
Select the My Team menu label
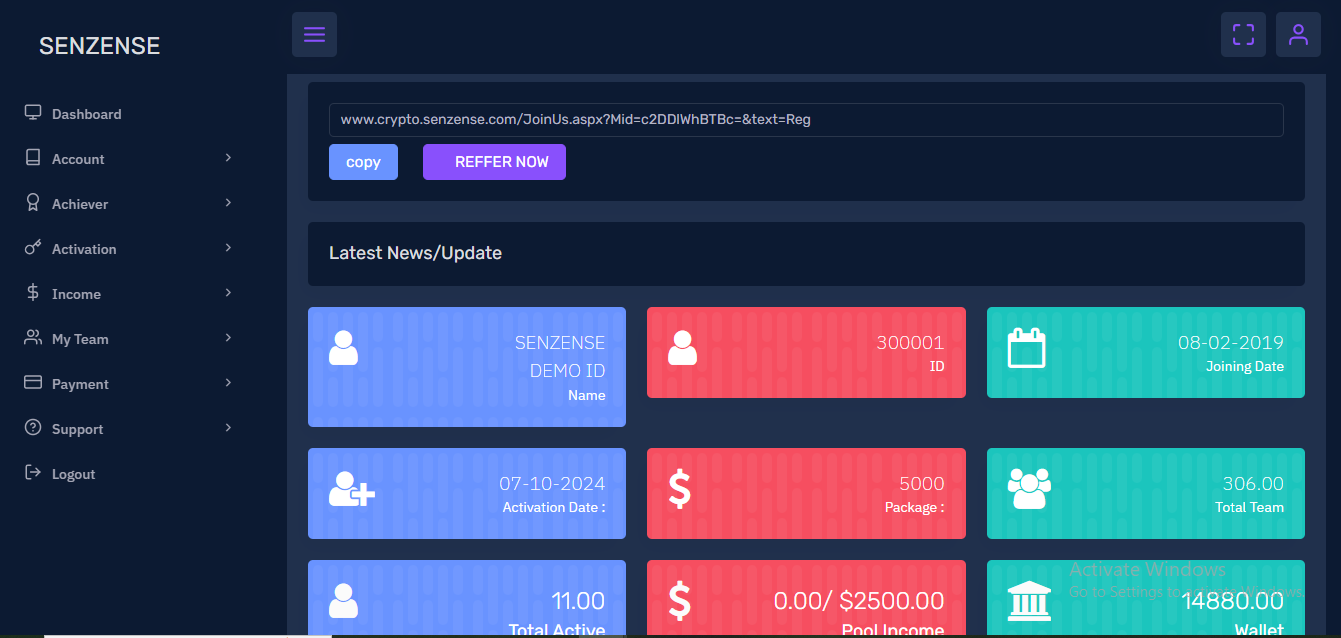80,339
